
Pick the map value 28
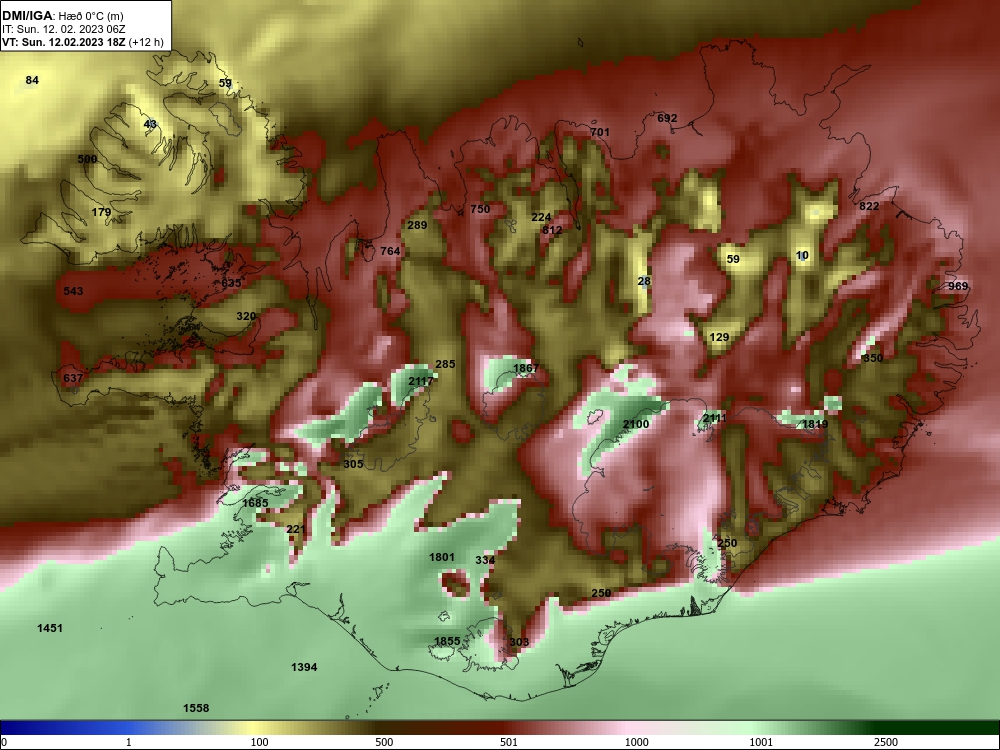coord(644,281)
